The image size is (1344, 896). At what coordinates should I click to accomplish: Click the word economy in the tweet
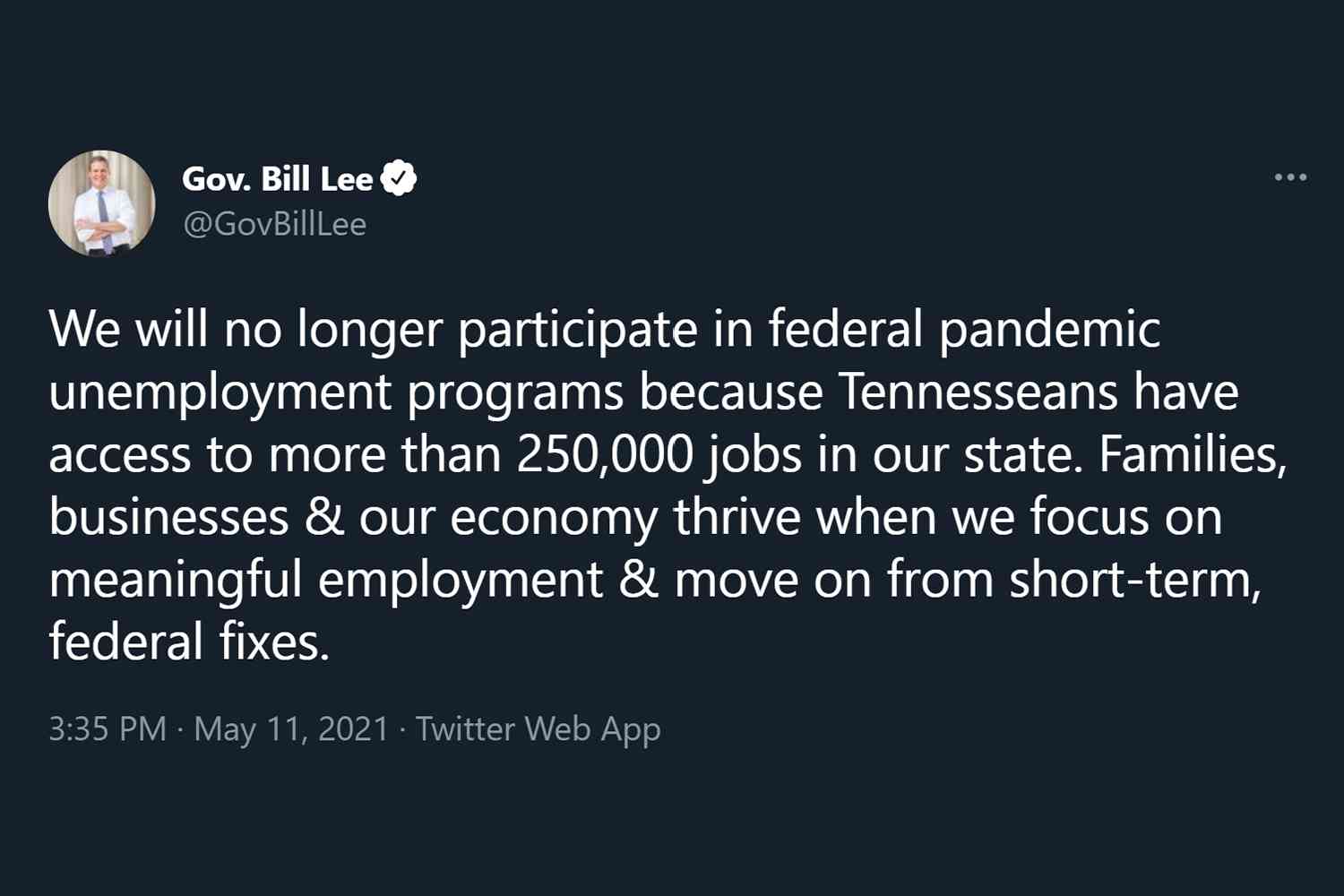point(554,520)
